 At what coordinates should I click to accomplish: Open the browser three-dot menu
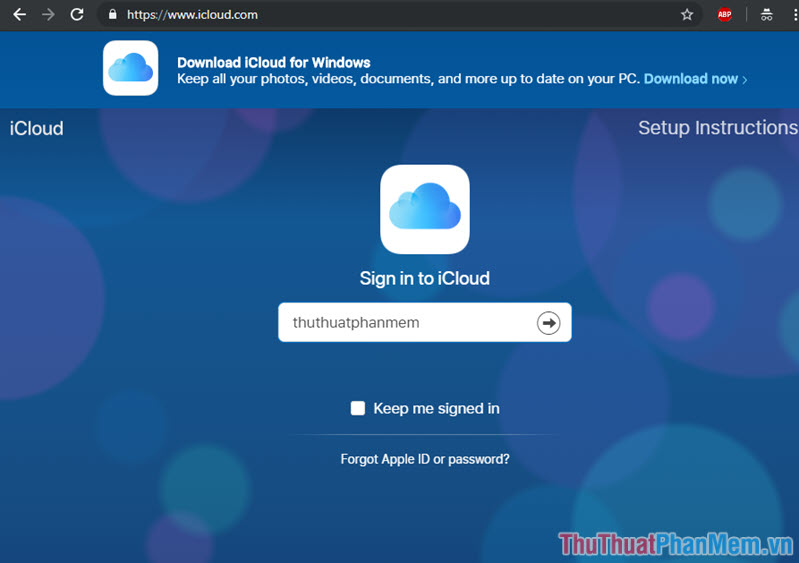coord(795,15)
